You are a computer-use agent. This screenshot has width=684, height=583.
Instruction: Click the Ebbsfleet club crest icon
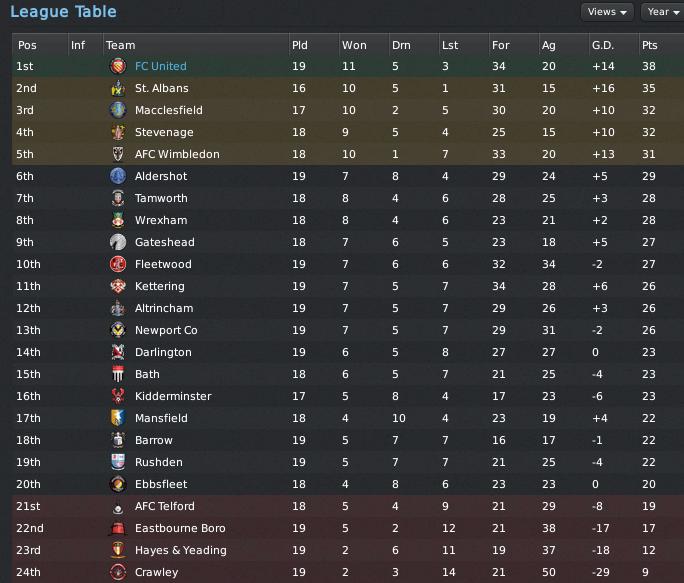(x=118, y=484)
